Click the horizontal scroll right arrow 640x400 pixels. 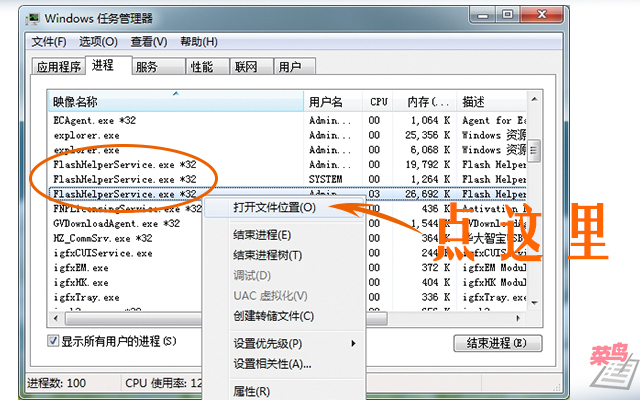(x=518, y=318)
